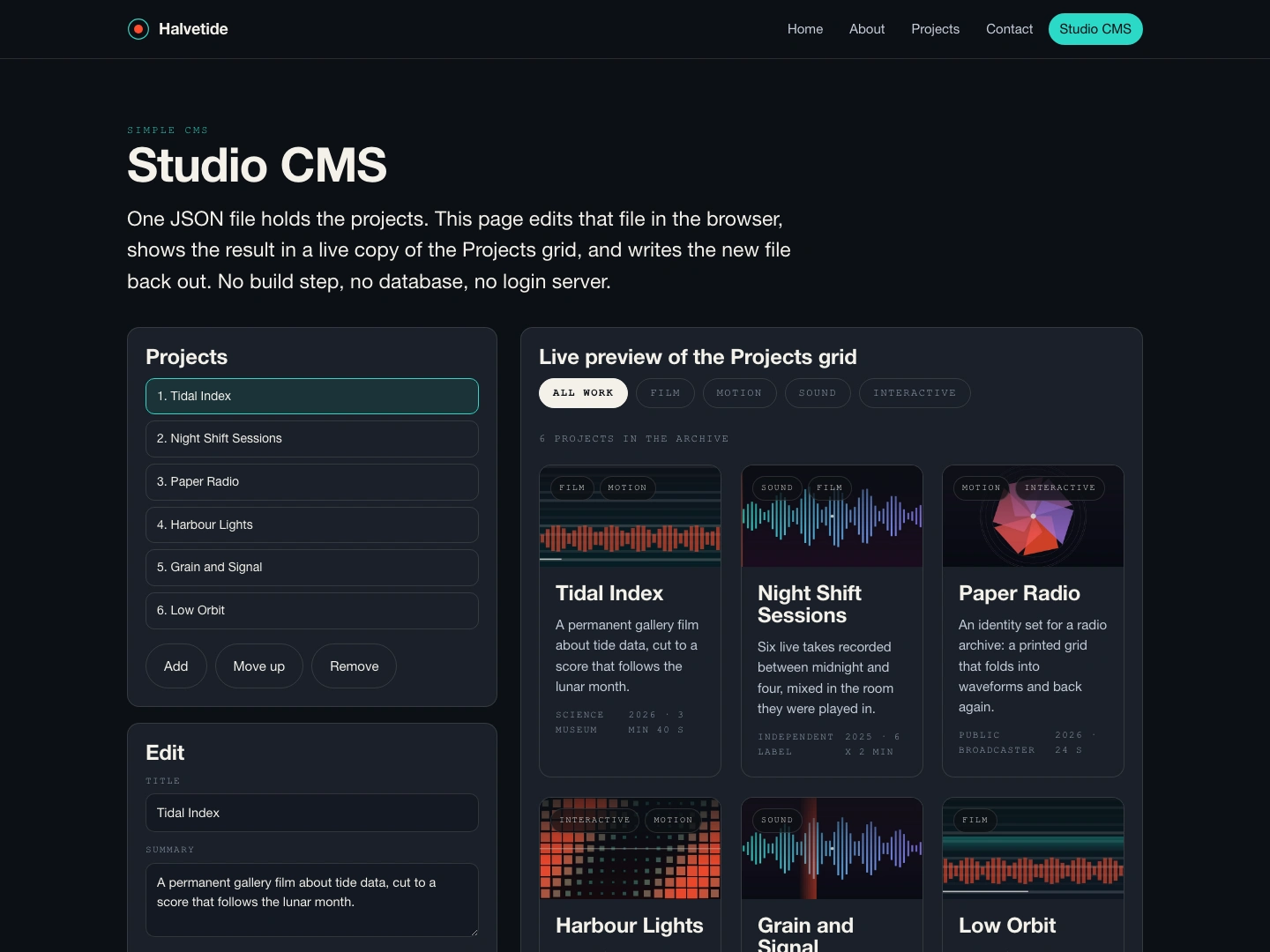Go to the Home nav link
The width and height of the screenshot is (1270, 952).
pos(805,29)
